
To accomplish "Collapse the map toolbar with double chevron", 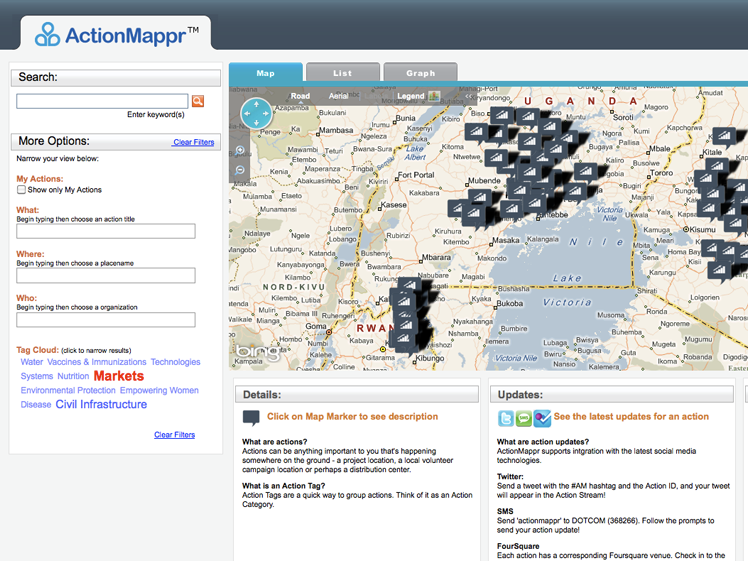I will tap(469, 96).
